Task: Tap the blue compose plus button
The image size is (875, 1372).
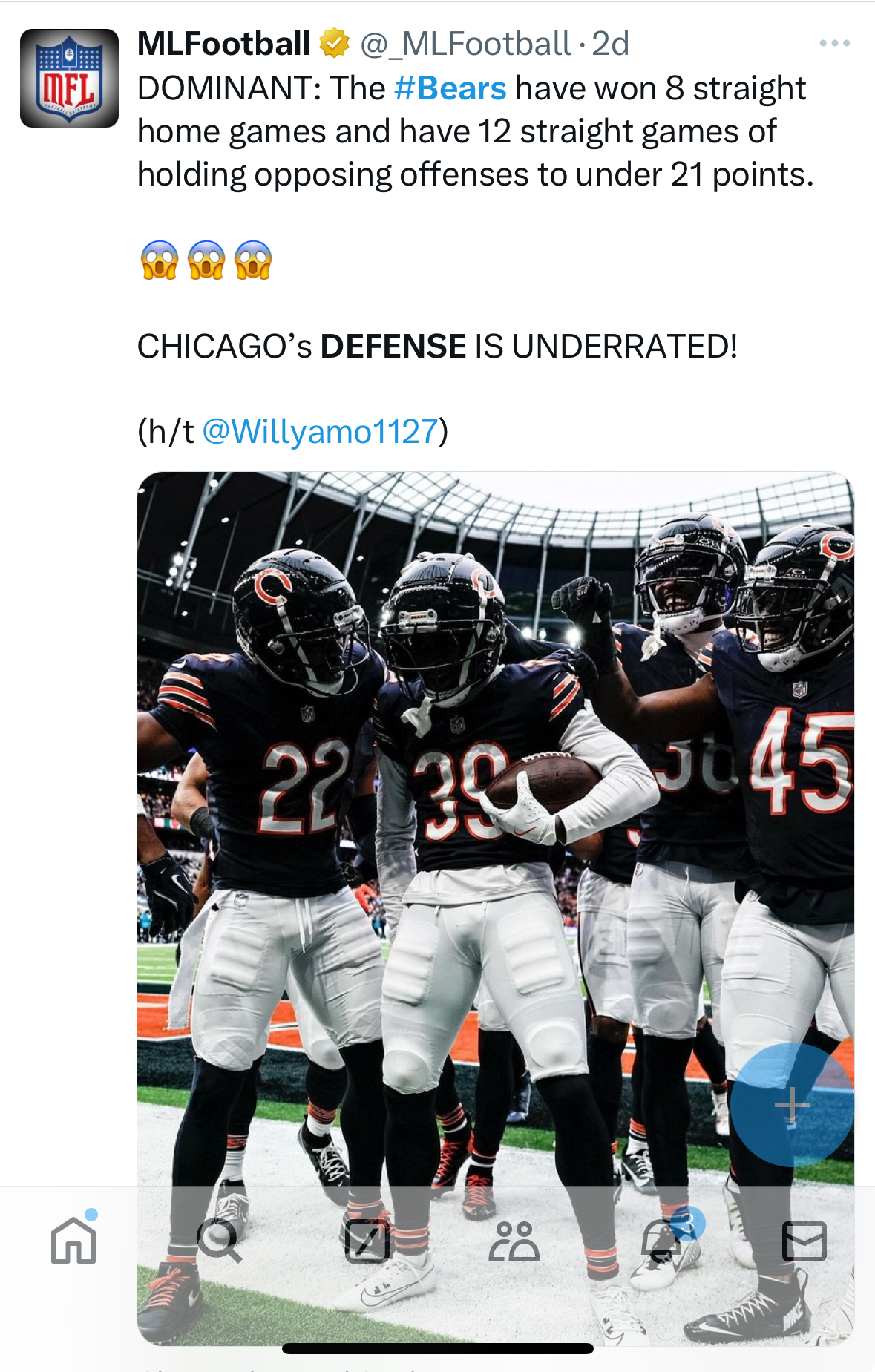Action: tap(792, 1105)
